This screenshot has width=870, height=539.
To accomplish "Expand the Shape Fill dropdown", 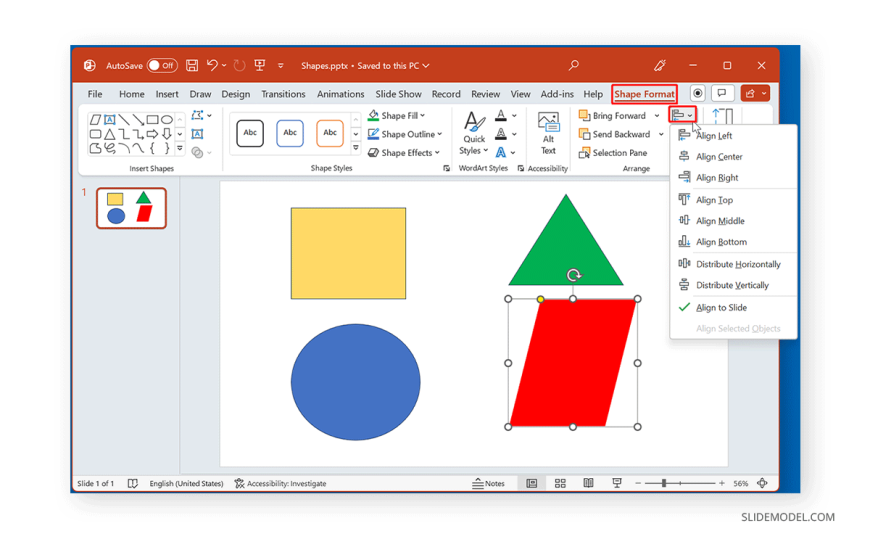I will 423,115.
